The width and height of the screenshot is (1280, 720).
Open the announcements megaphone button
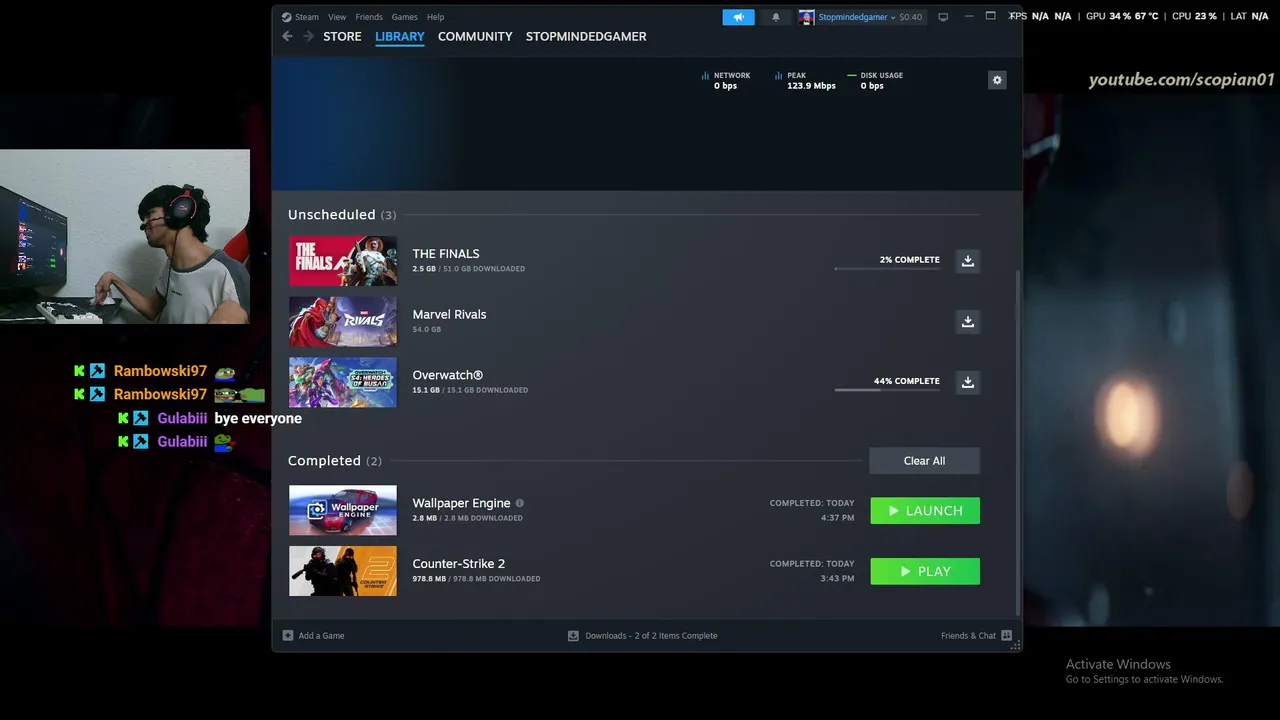[738, 17]
